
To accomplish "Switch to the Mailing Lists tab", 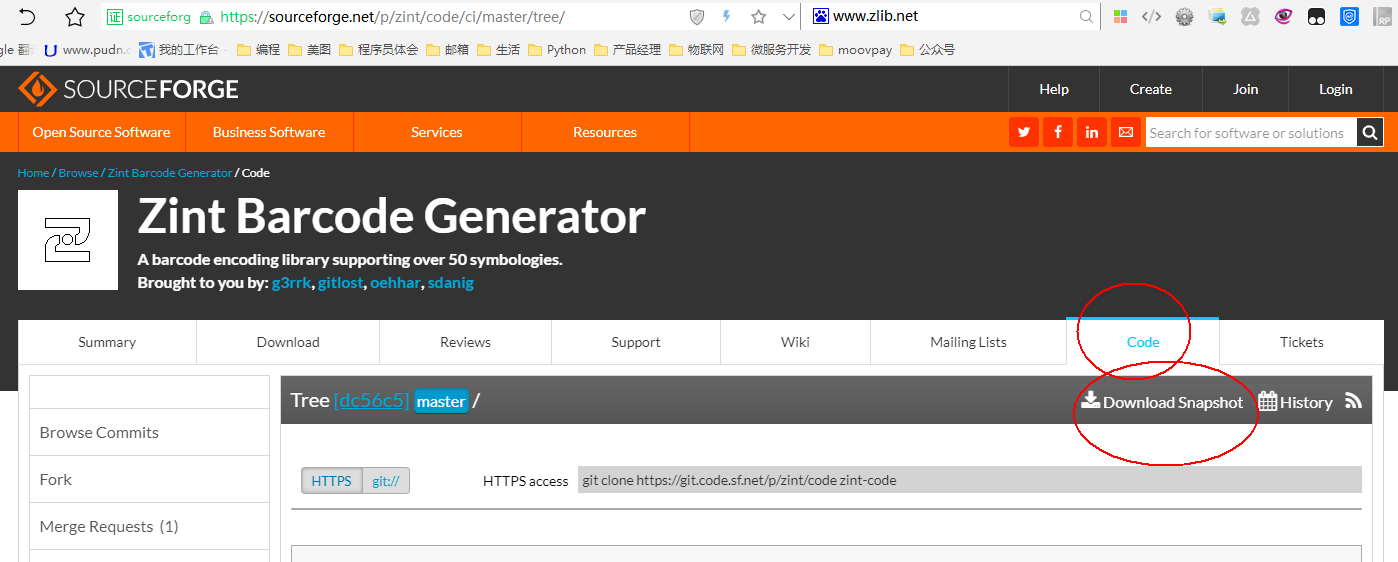I will 969,342.
